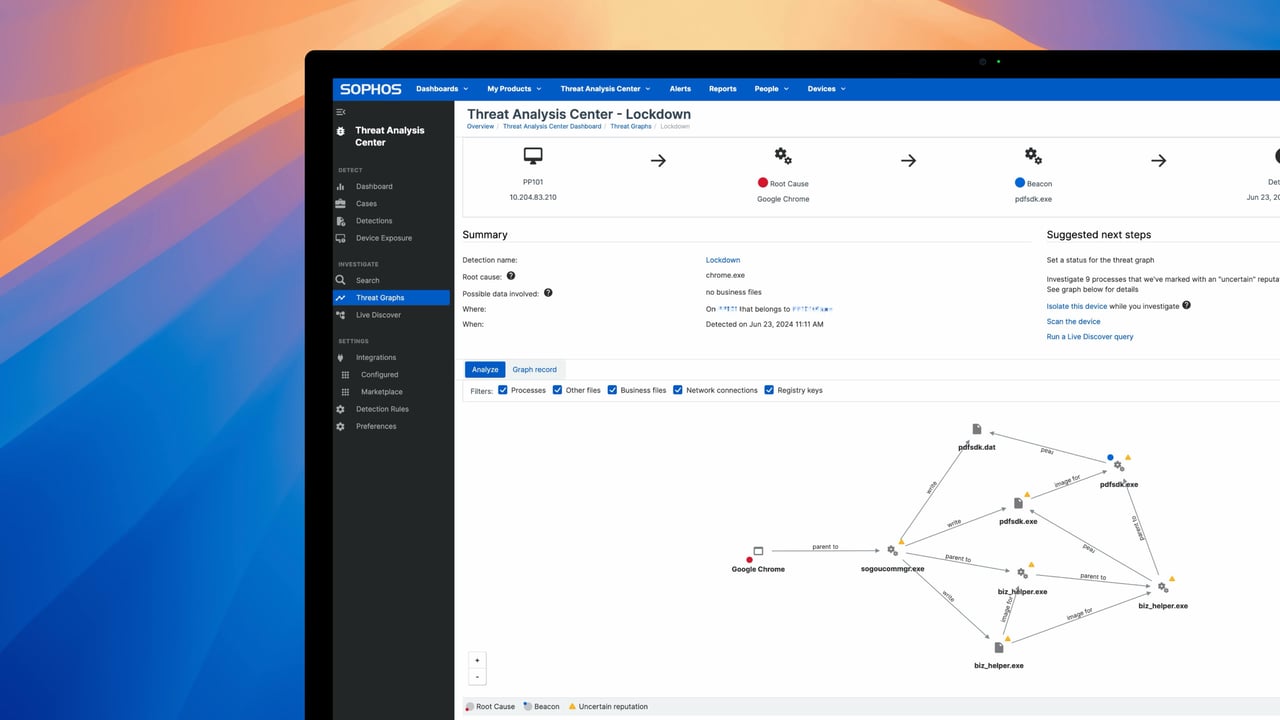Open the People dropdown menu

click(771, 89)
